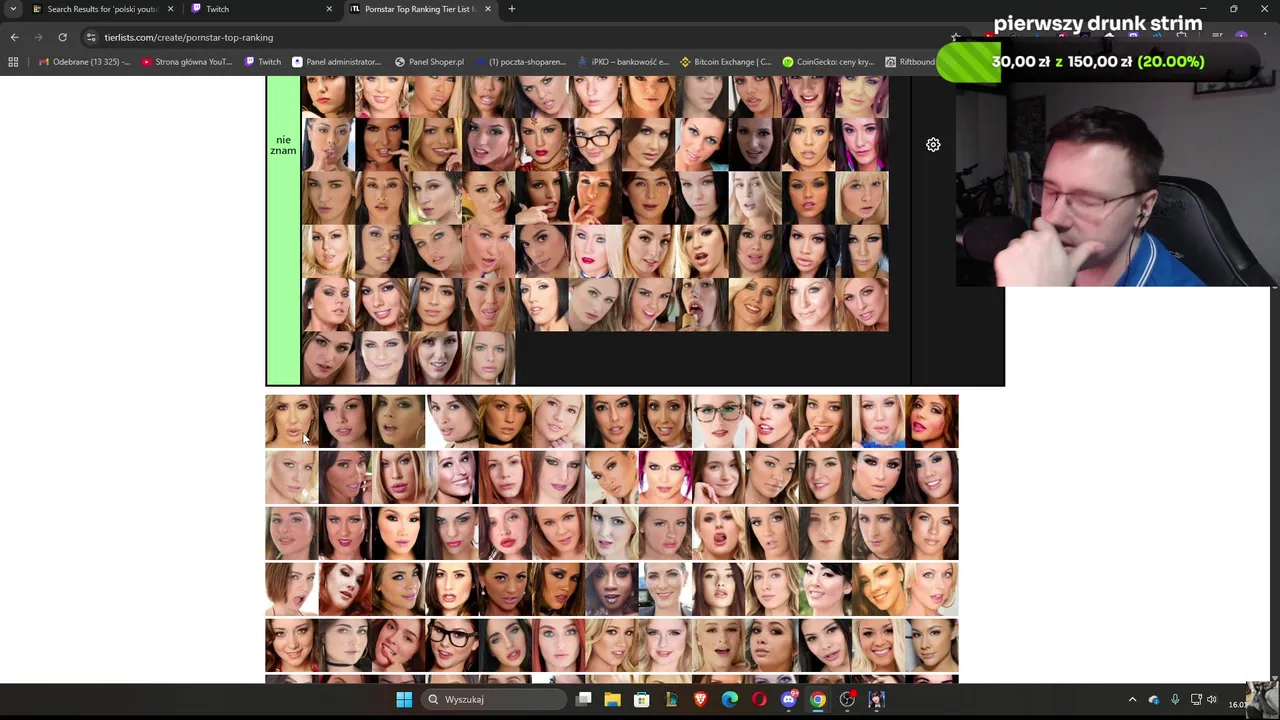Screen dimensions: 1280x720
Task: Click the microphone tray icon
Action: [x=1175, y=699]
